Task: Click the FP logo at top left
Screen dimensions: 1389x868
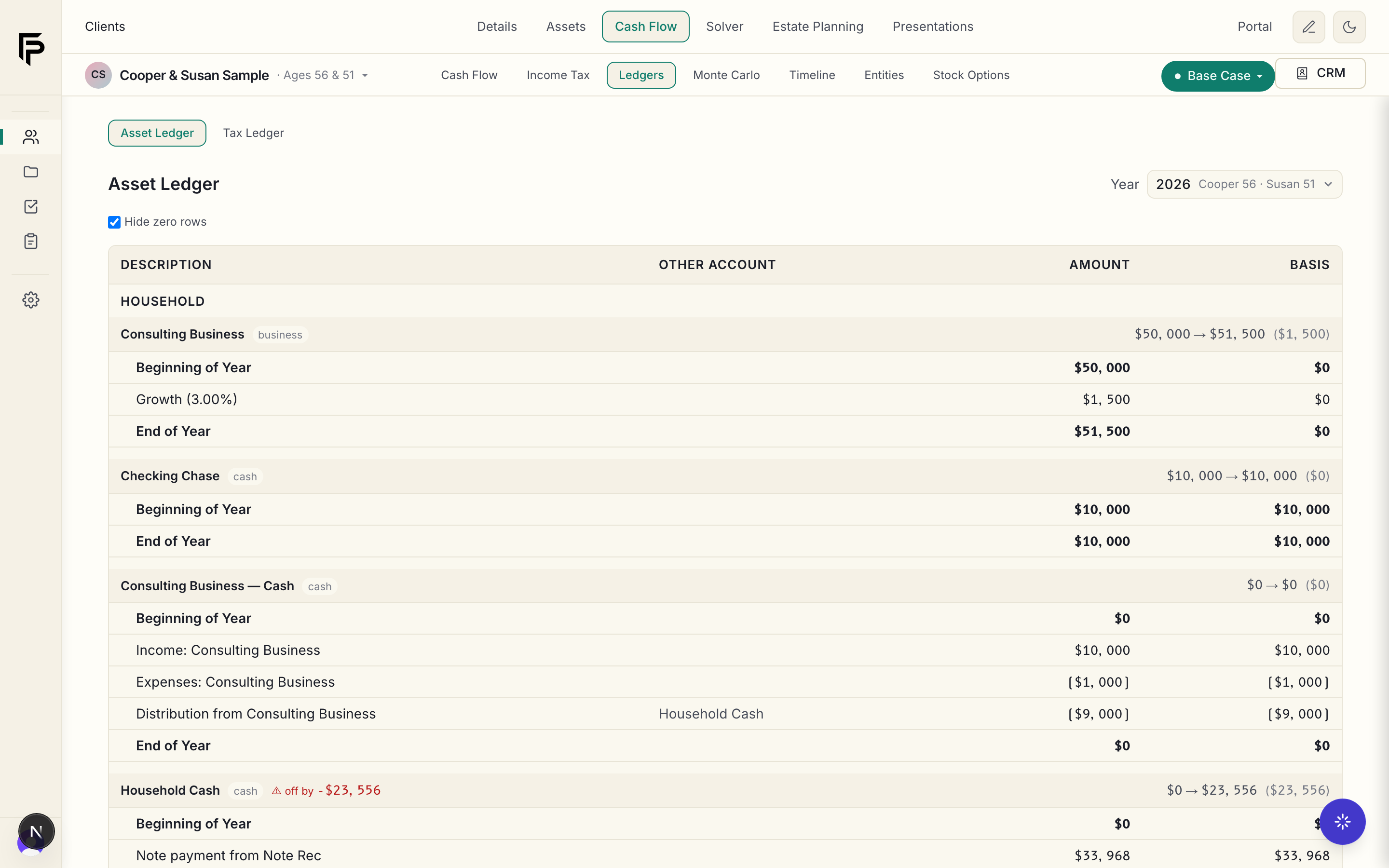Action: (31, 49)
